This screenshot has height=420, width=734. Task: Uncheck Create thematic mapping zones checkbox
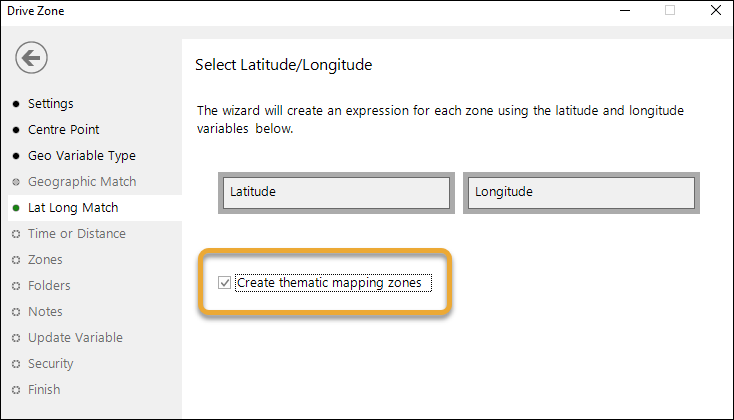(224, 282)
